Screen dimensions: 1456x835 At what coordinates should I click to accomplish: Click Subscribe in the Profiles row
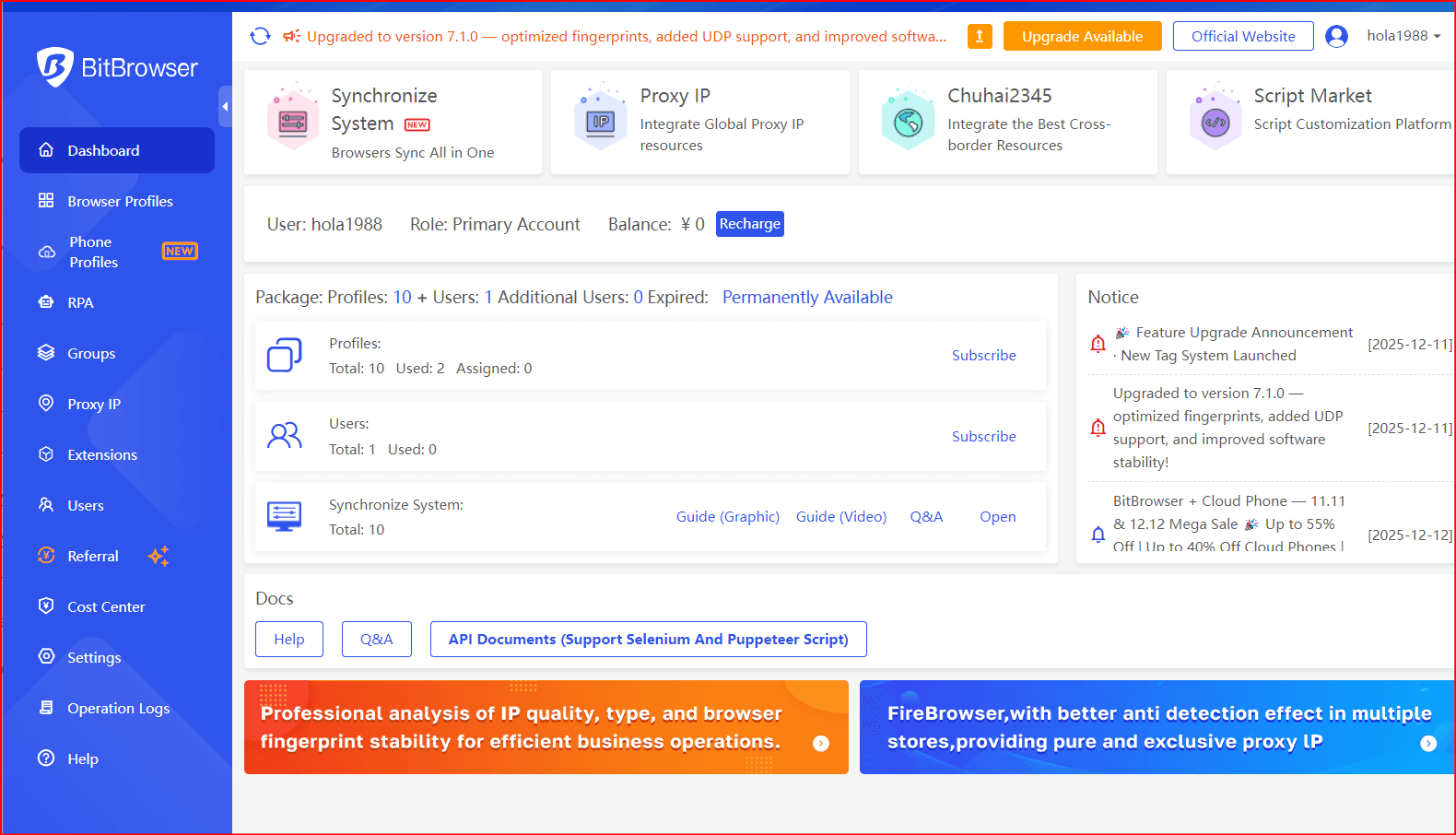pos(983,355)
